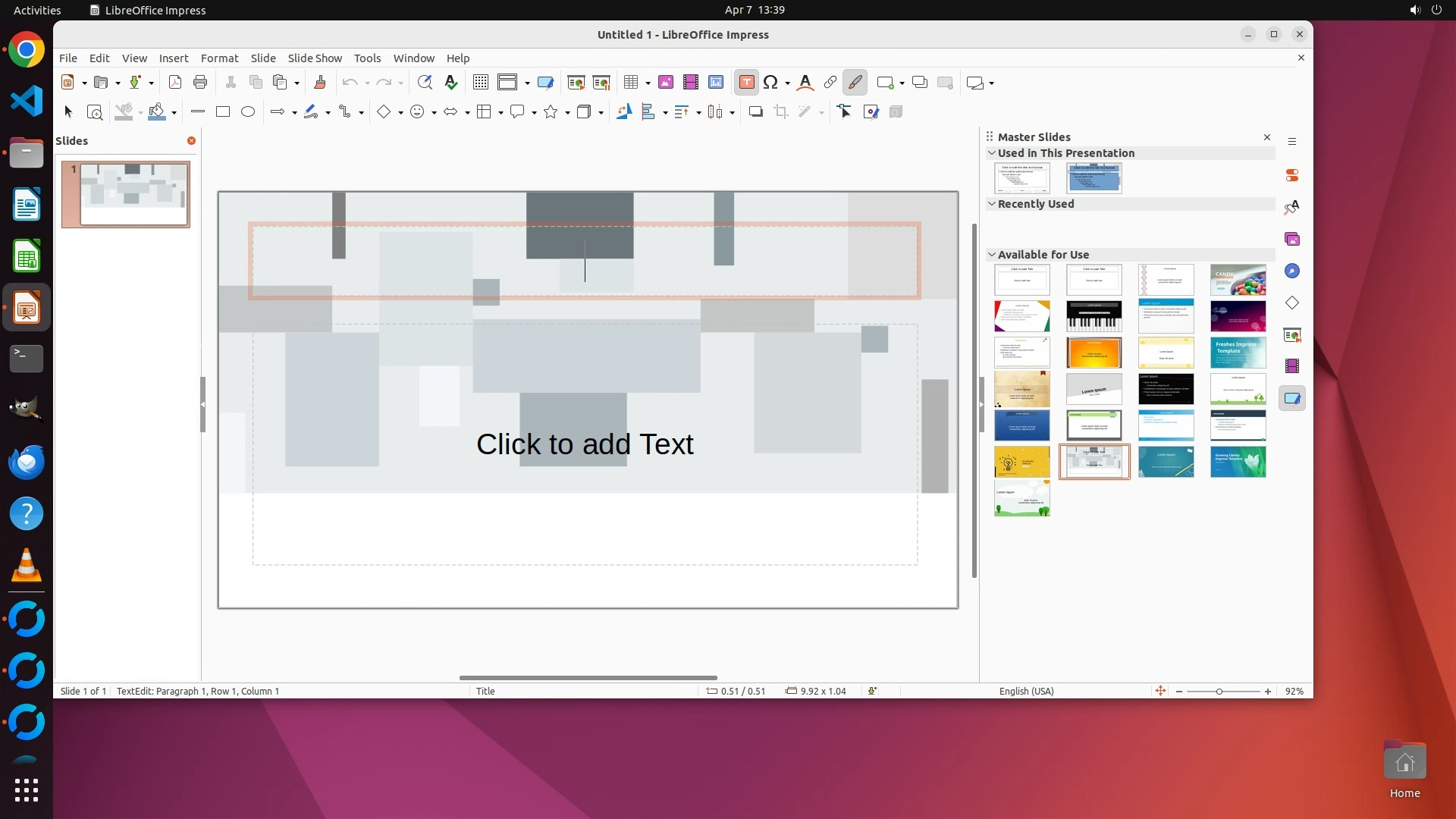Select the Candy master slide thumbnail
This screenshot has height=819, width=1456.
[1238, 280]
